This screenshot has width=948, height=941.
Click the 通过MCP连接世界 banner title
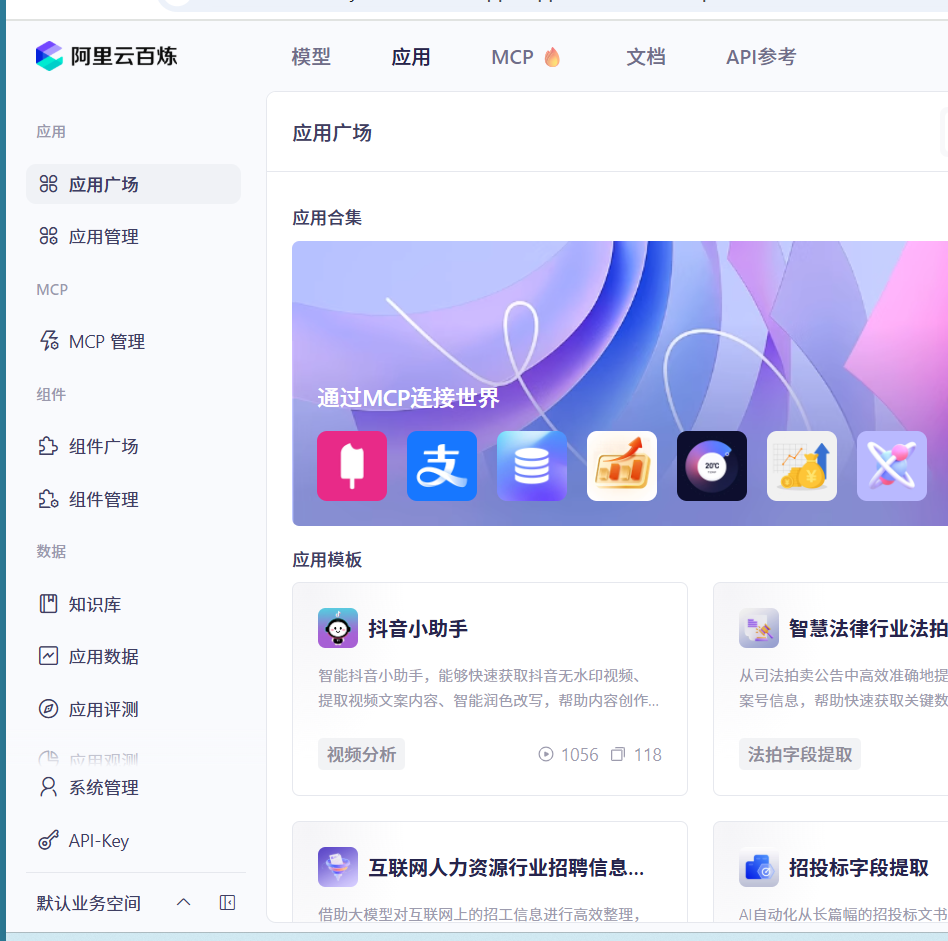408,398
